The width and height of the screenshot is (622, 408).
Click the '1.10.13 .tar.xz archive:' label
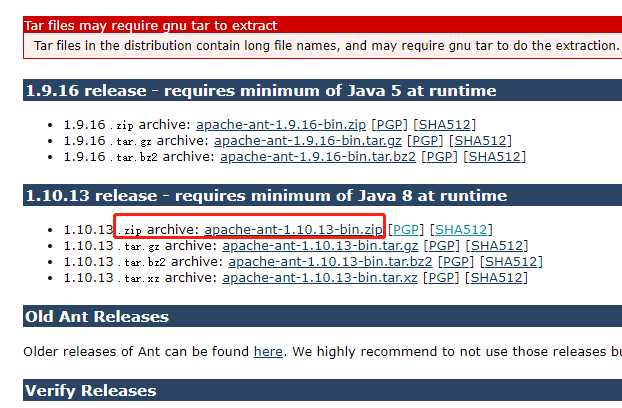[x=140, y=278]
